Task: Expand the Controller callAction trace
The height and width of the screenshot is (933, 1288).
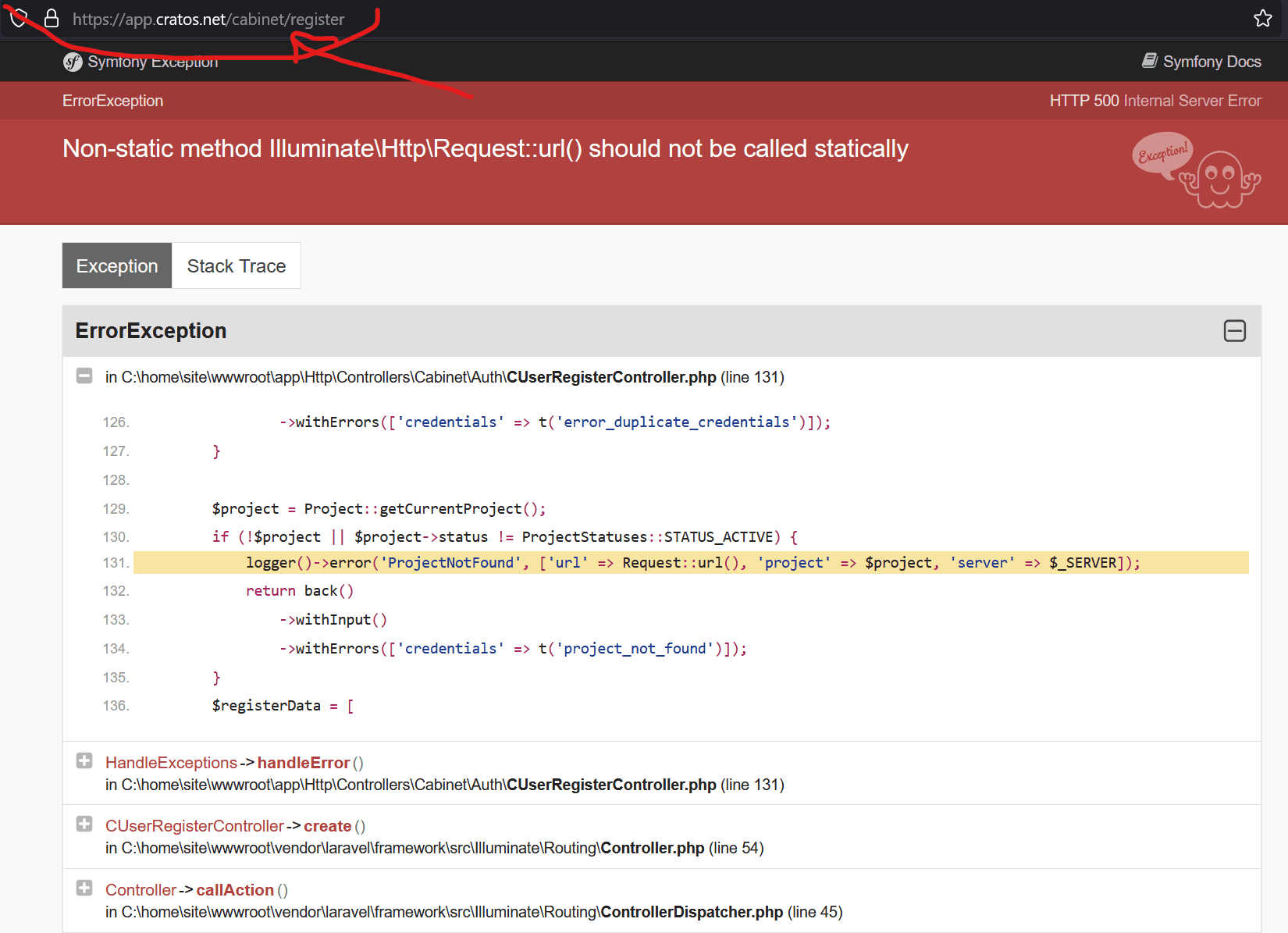Action: pyautogui.click(x=84, y=888)
